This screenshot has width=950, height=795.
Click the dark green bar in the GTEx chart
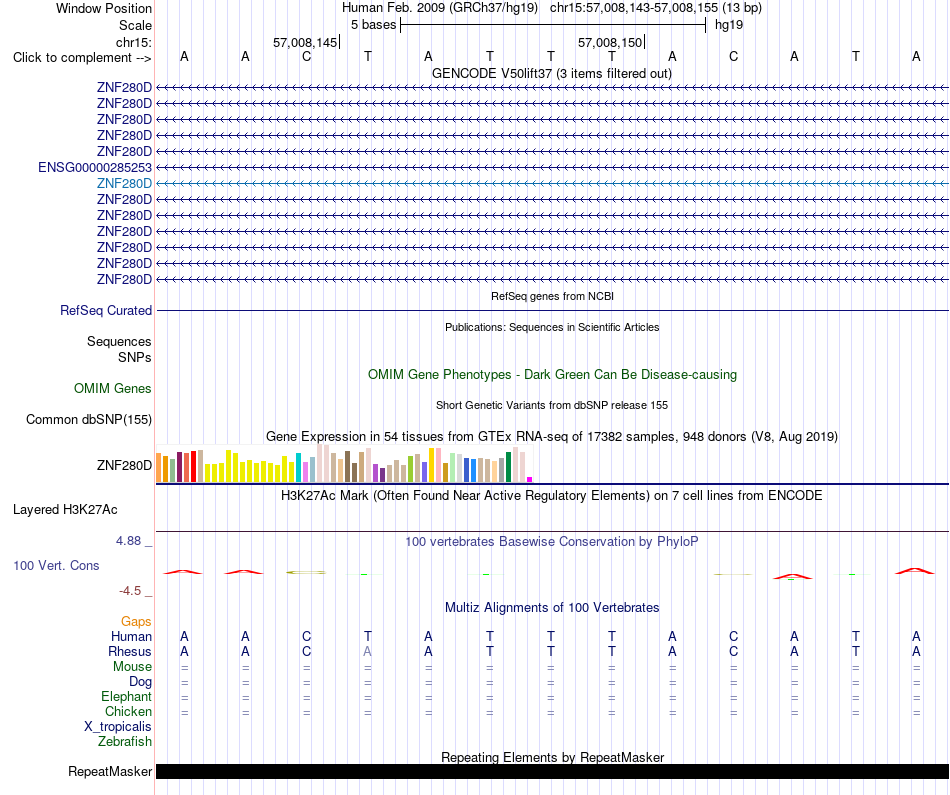click(508, 467)
